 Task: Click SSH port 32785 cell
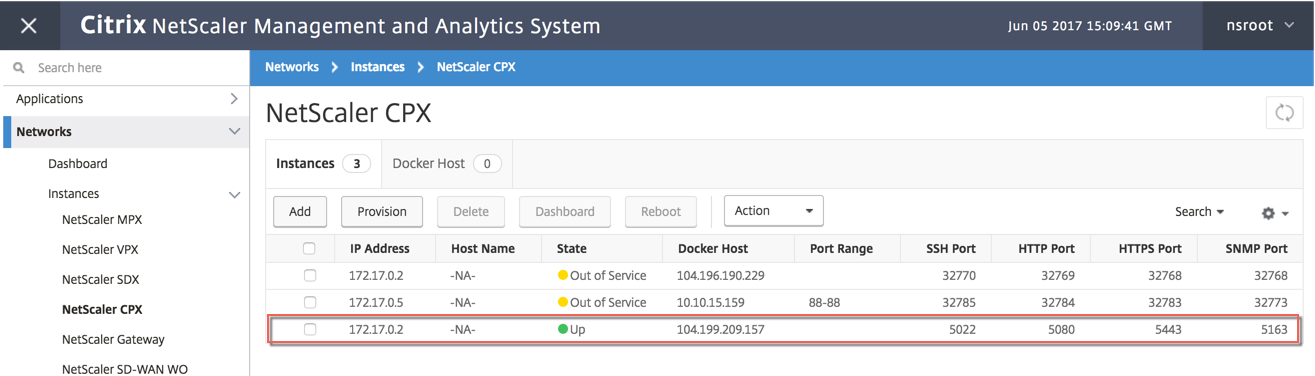(x=958, y=302)
